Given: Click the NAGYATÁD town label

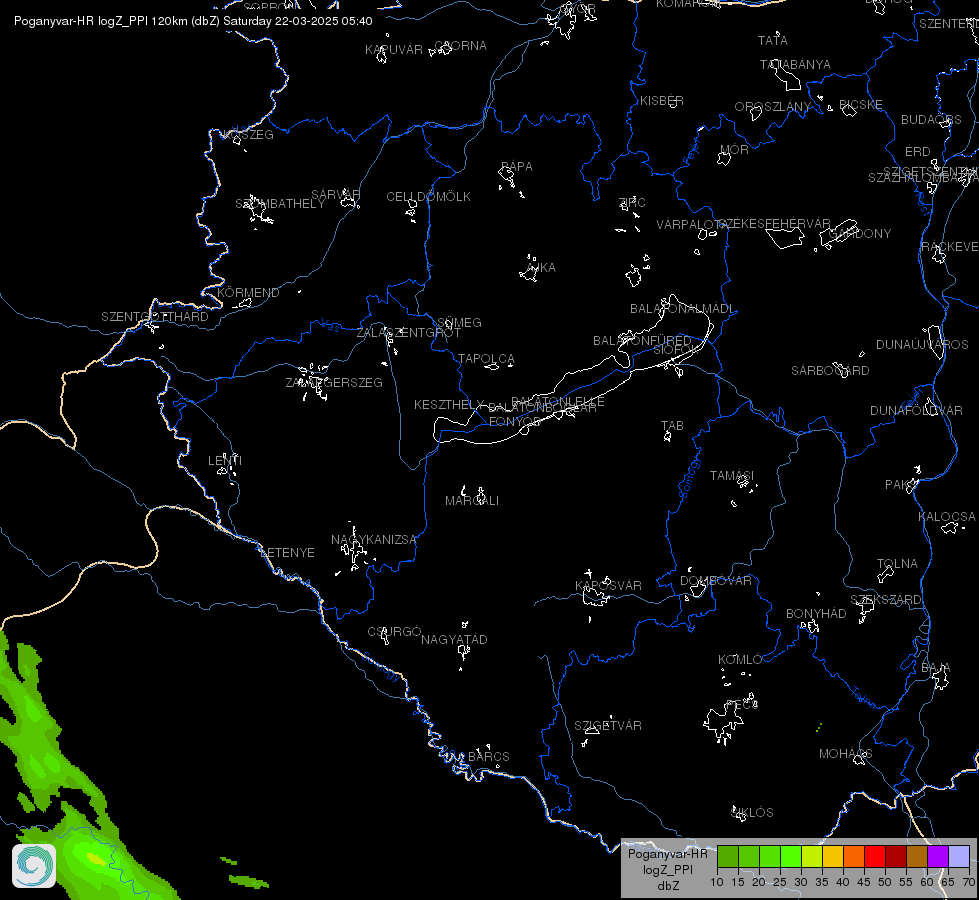Looking at the screenshot, I should coord(455,640).
